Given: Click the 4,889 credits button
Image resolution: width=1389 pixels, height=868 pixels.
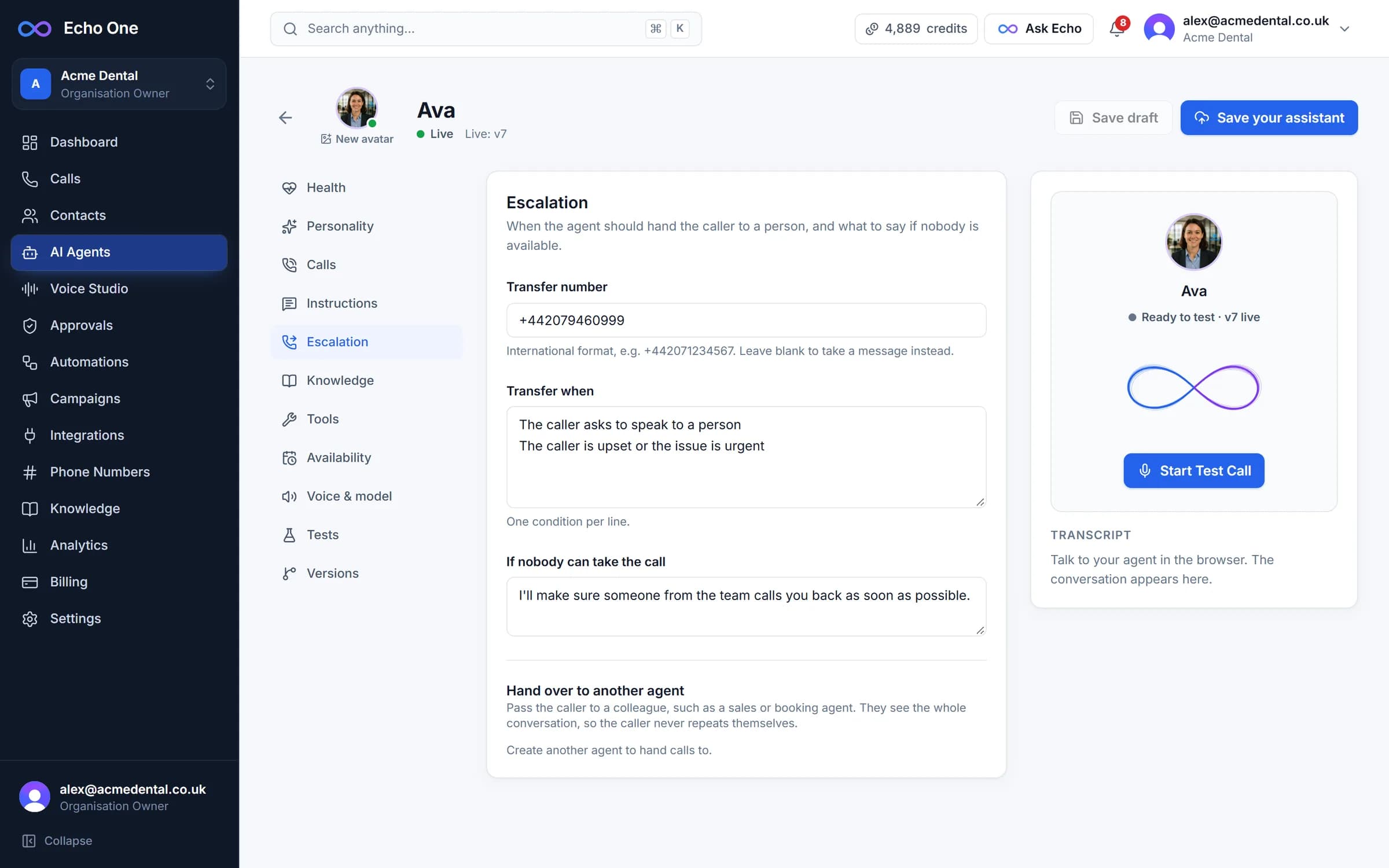Looking at the screenshot, I should (x=916, y=28).
